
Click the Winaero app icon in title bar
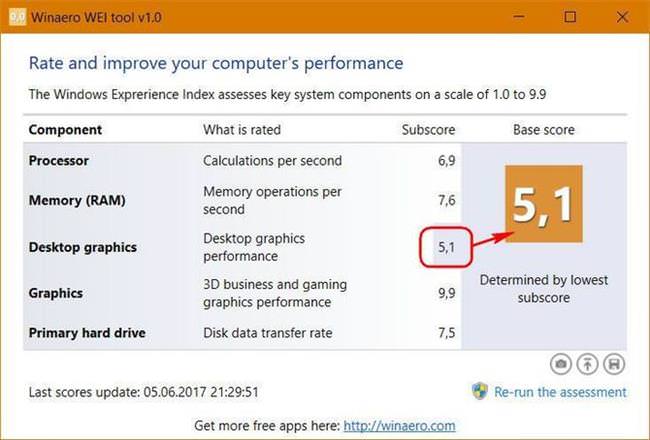pyautogui.click(x=17, y=17)
